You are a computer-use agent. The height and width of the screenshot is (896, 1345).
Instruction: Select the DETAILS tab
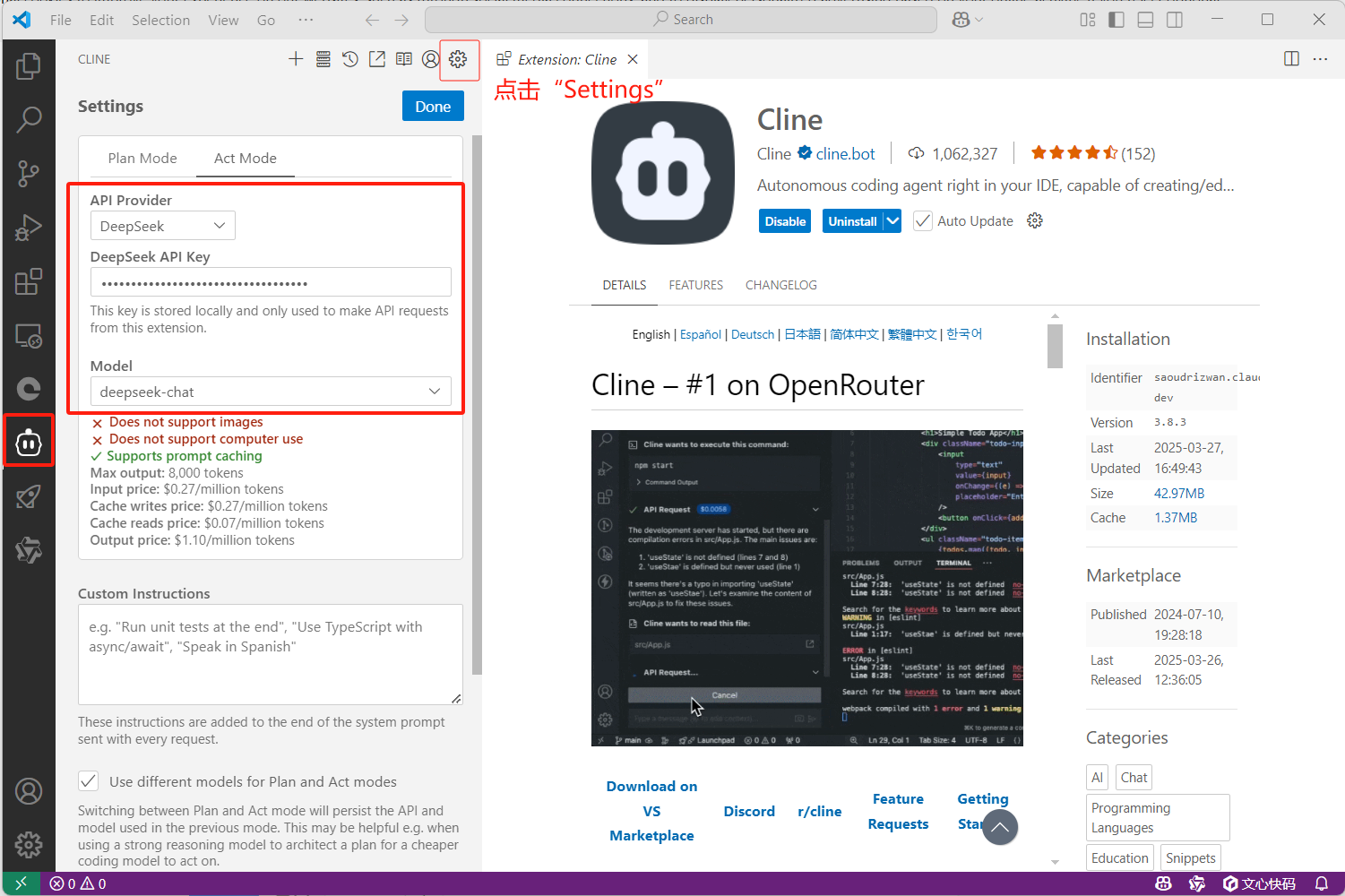click(x=625, y=285)
